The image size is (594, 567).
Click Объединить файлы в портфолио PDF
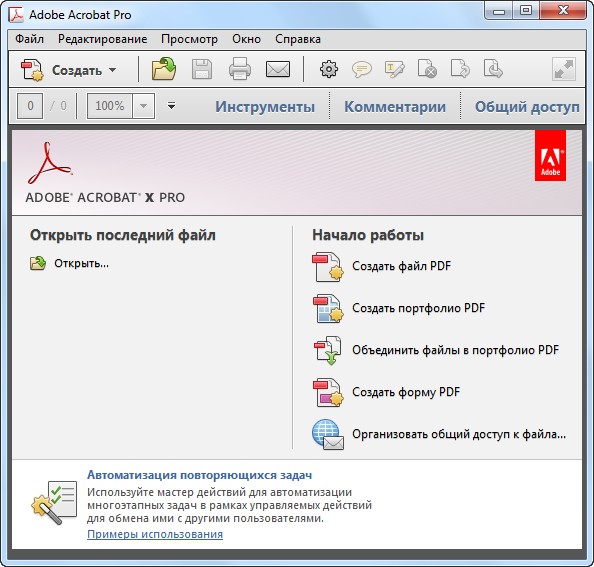[456, 350]
